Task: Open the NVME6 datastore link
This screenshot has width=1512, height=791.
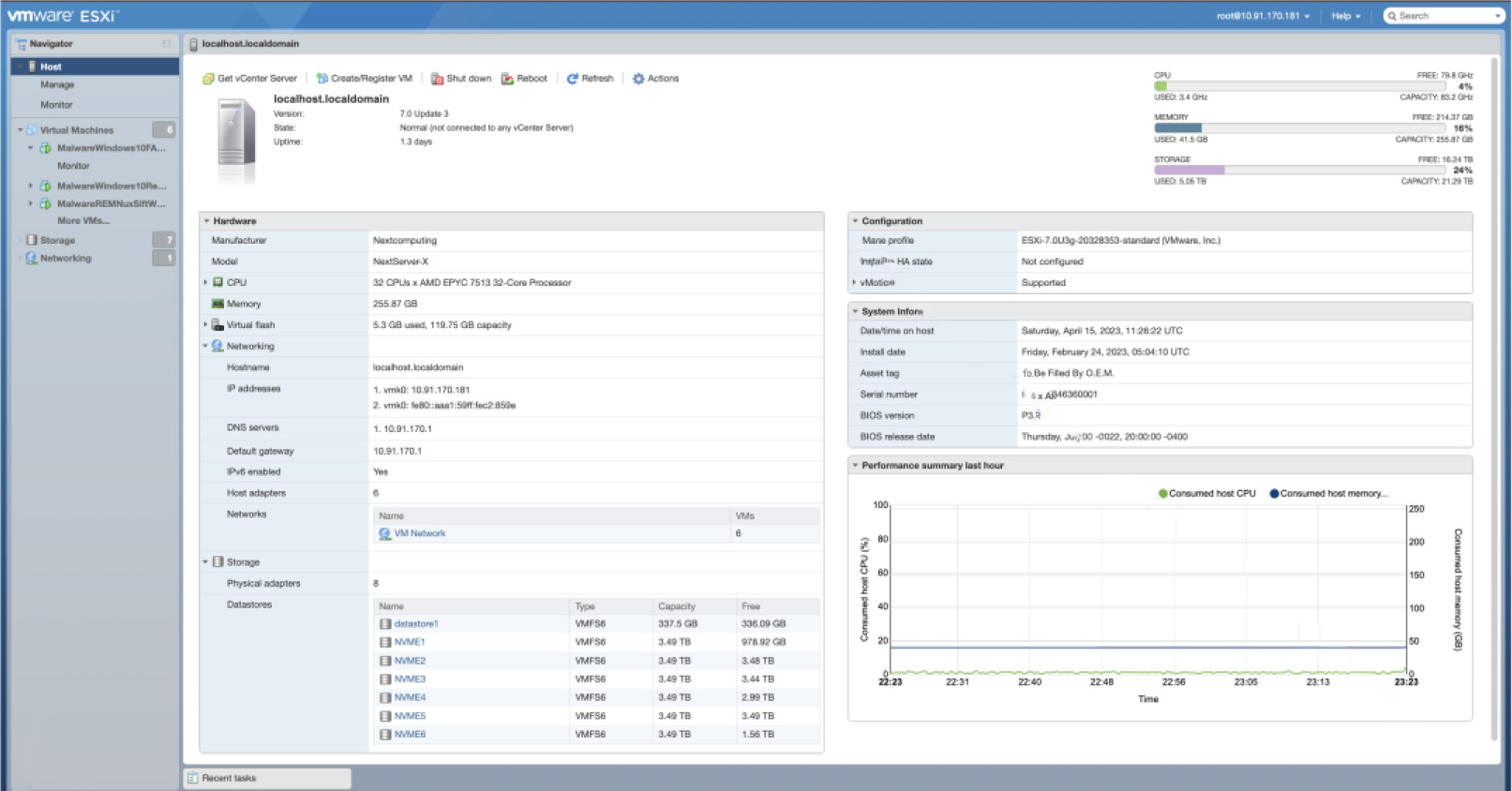Action: (x=410, y=735)
